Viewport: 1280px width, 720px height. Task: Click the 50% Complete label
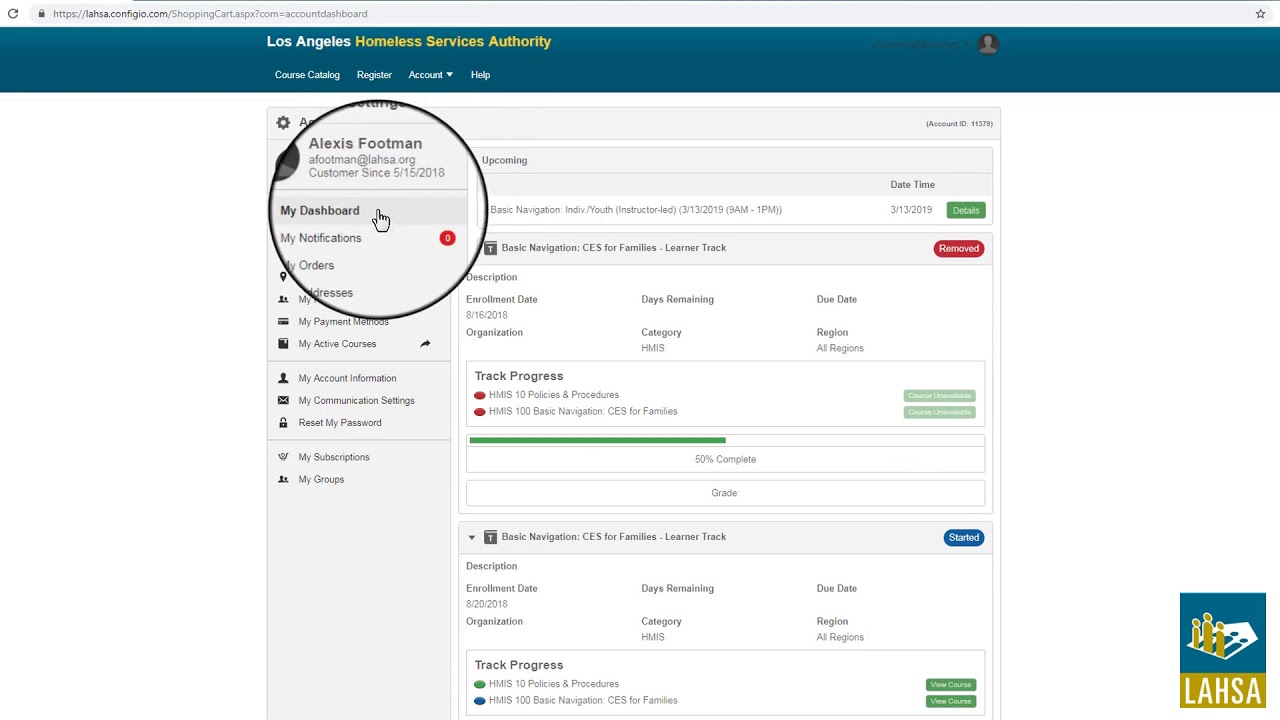click(x=725, y=460)
